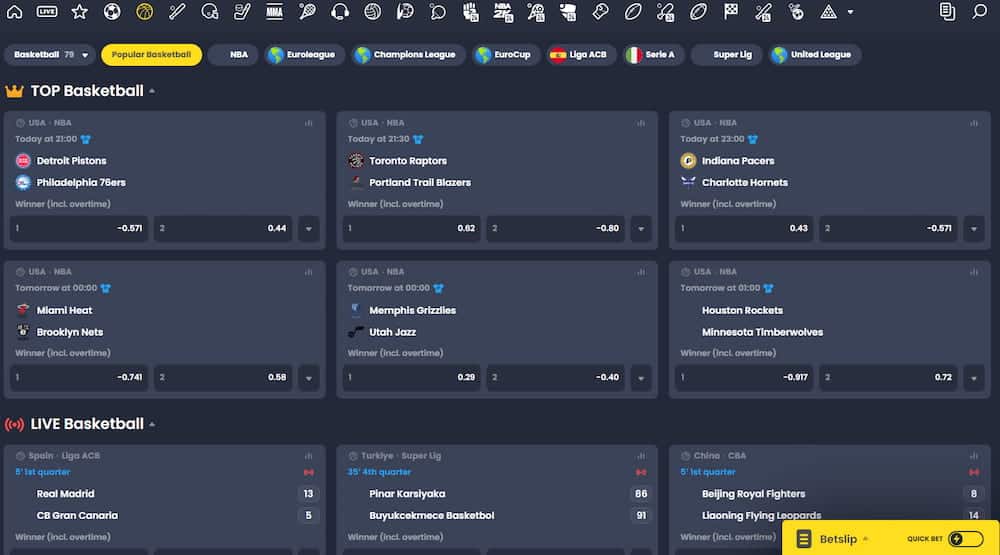Bet on Philadelphia 76ers at 0.44
The width and height of the screenshot is (1000, 555).
[x=223, y=228]
